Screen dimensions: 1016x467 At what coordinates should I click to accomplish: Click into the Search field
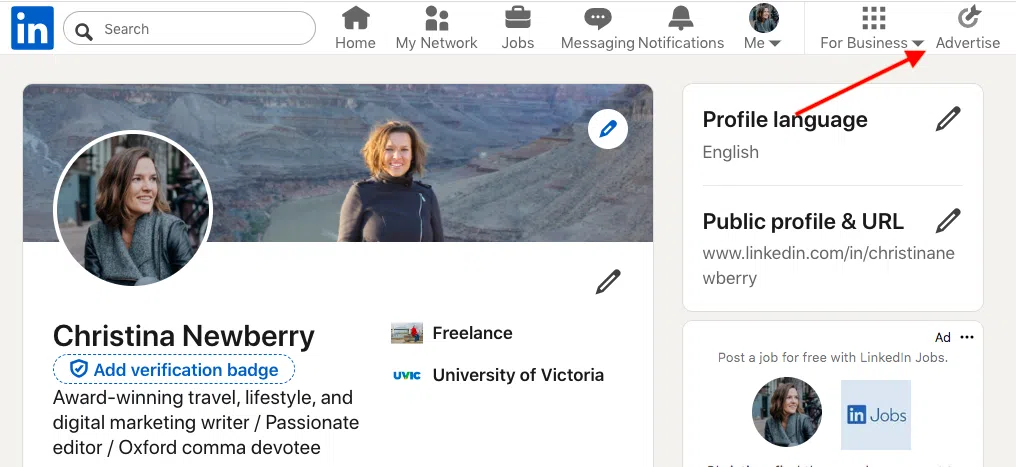[200, 29]
